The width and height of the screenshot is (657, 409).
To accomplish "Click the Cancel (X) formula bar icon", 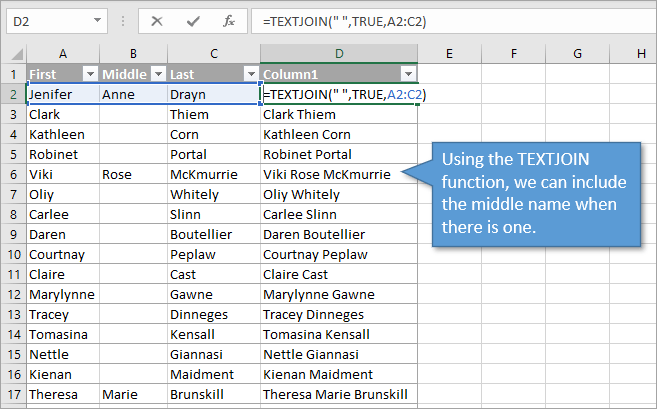I will pyautogui.click(x=157, y=21).
